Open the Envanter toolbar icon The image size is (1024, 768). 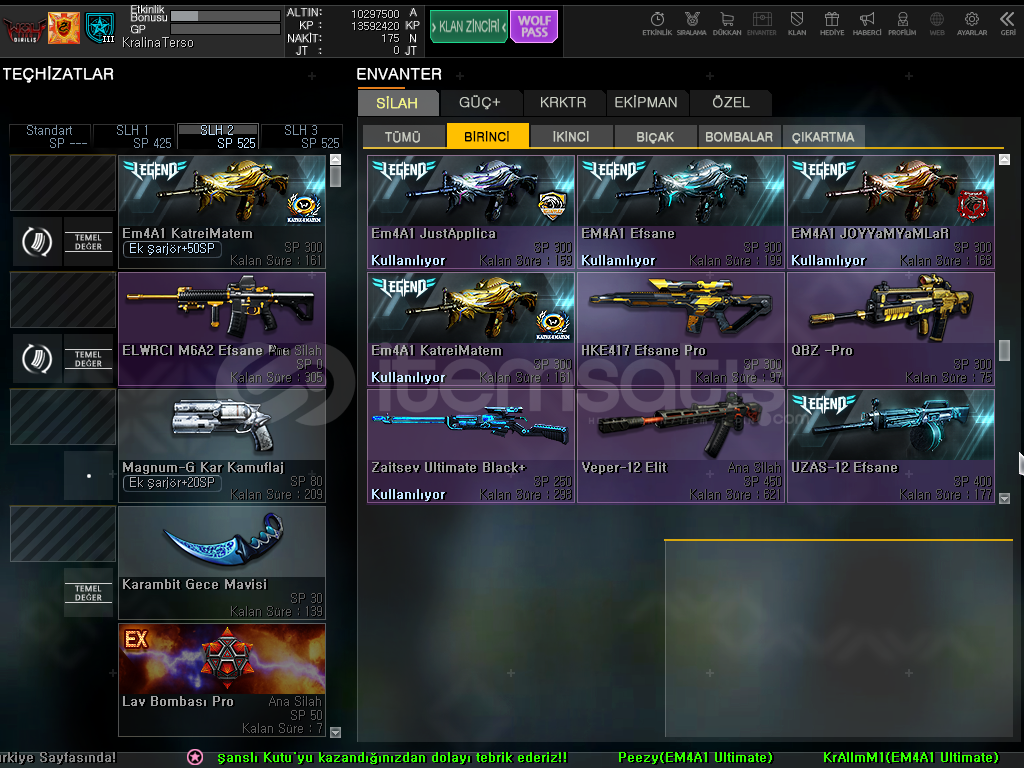click(761, 24)
